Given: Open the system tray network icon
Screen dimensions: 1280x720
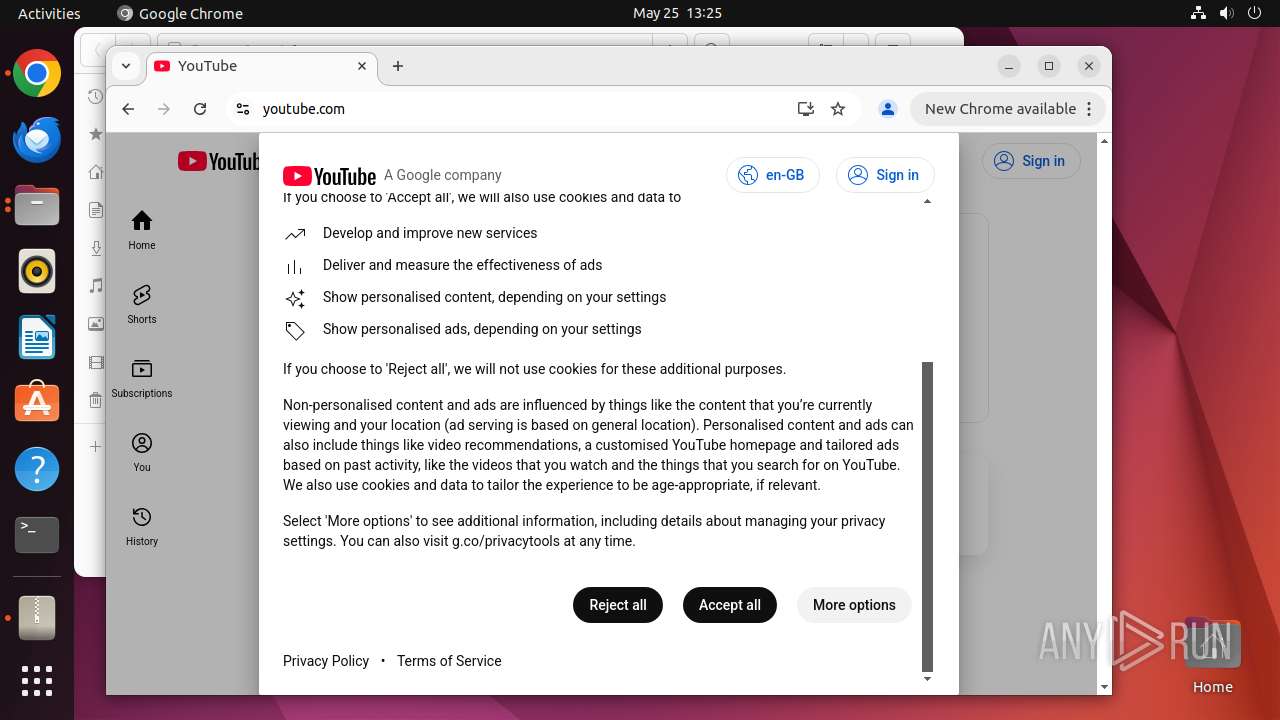Looking at the screenshot, I should tap(1199, 13).
